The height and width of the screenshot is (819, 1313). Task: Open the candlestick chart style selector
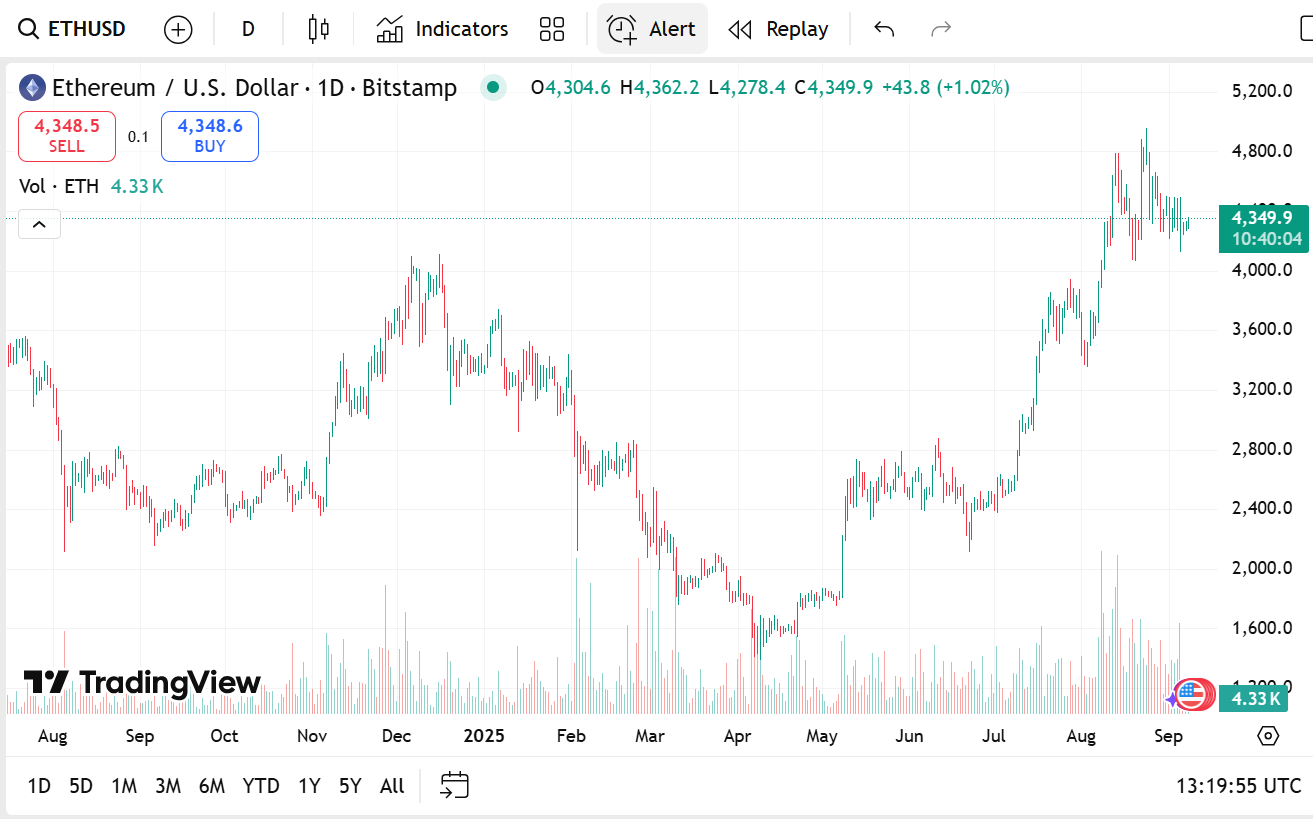(318, 29)
